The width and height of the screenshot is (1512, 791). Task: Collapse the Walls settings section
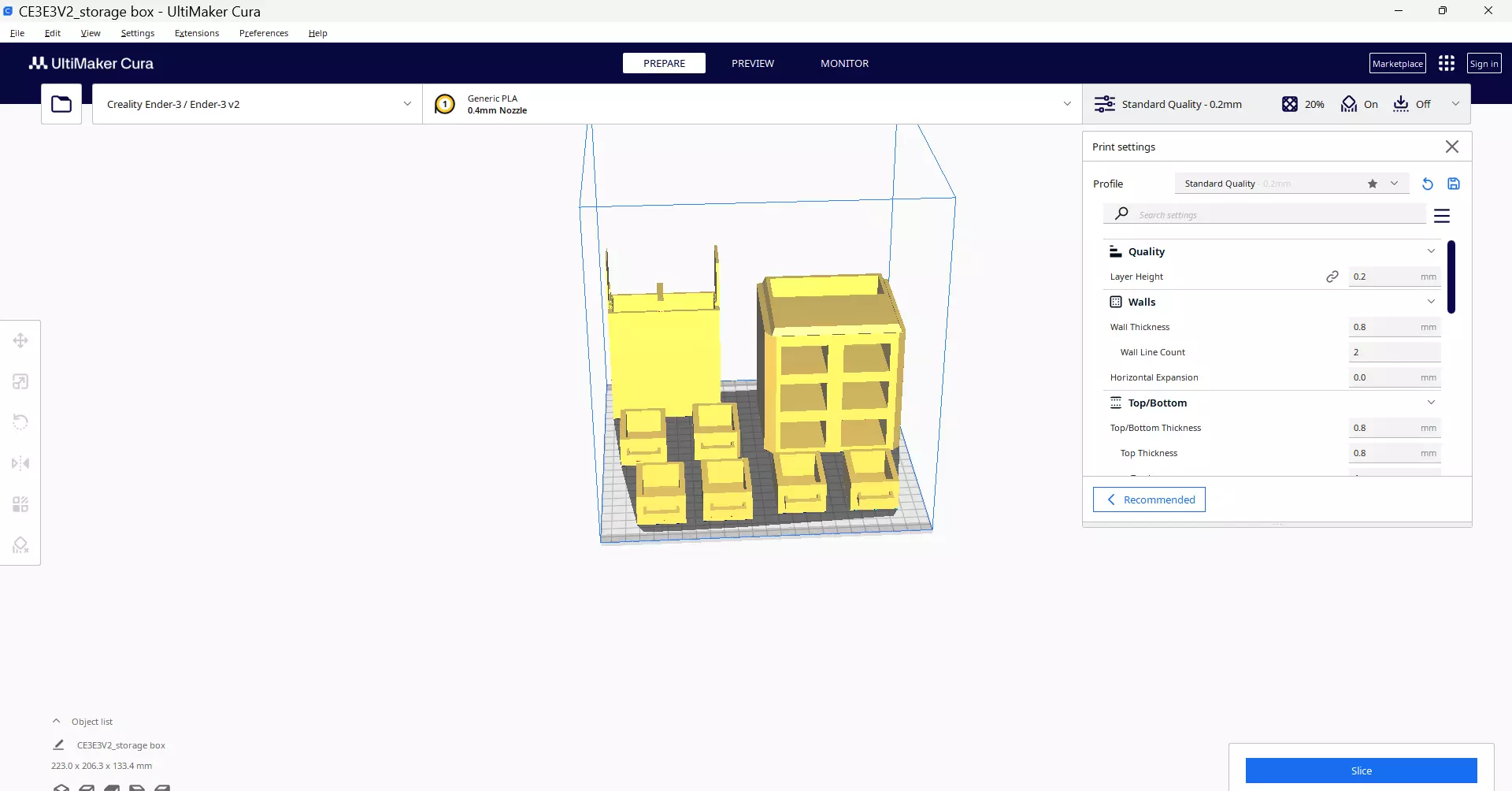pyautogui.click(x=1431, y=302)
